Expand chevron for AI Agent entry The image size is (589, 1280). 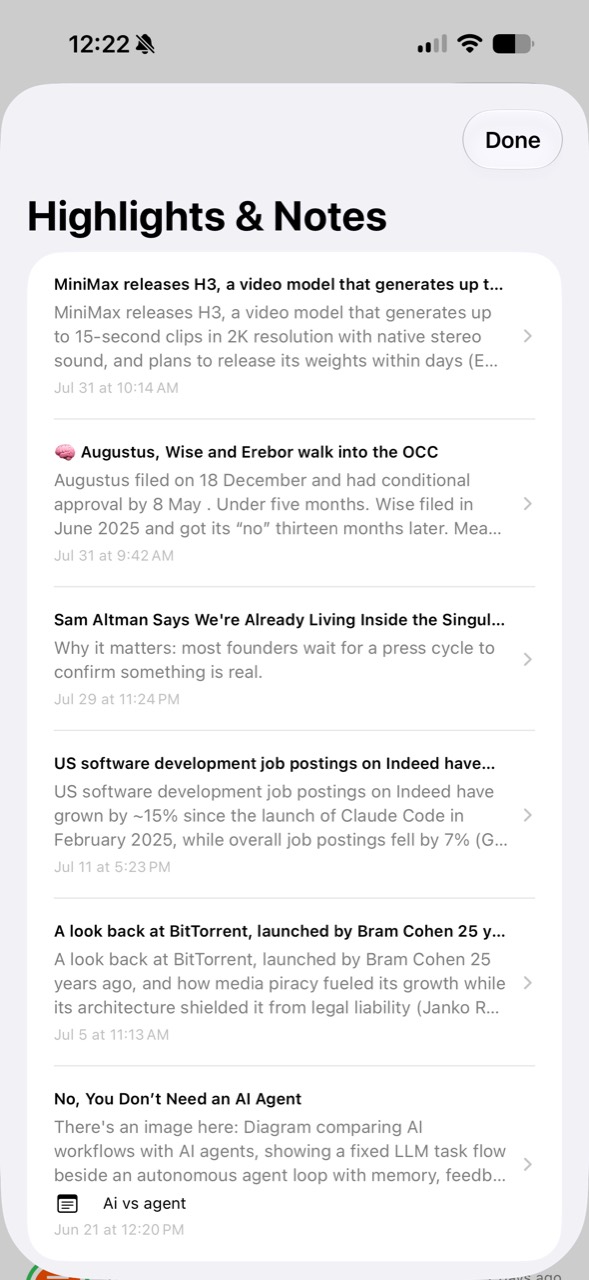[527, 1164]
